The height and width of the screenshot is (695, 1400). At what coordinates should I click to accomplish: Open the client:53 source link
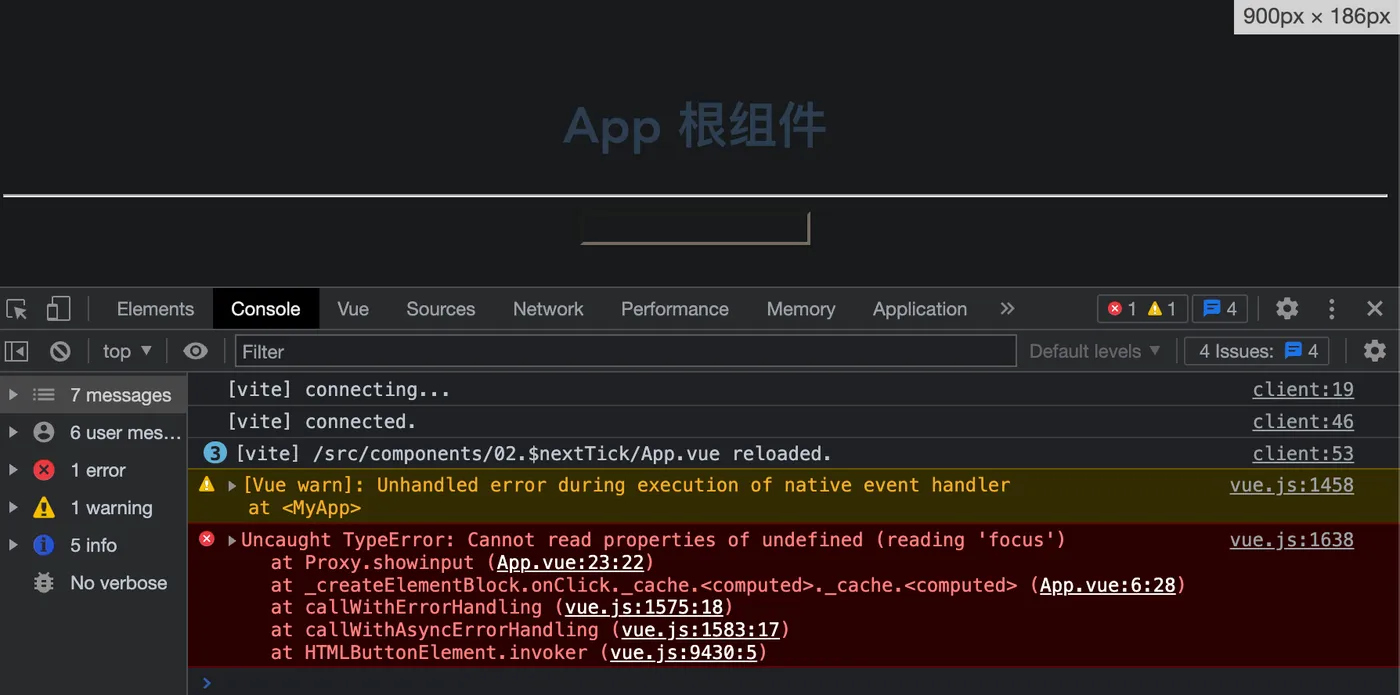[1303, 454]
